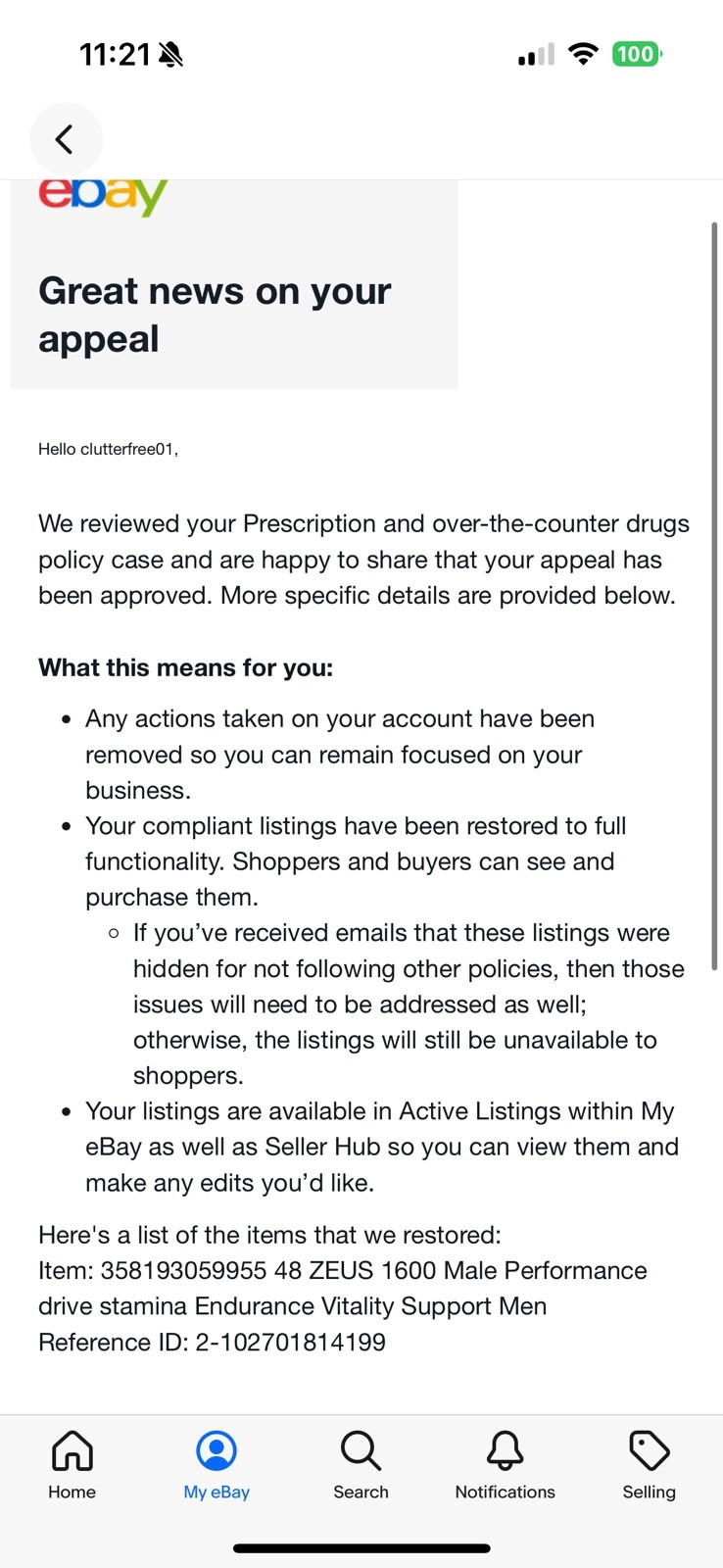Tap the house icon in bottom bar
The image size is (723, 1568).
click(x=72, y=1450)
